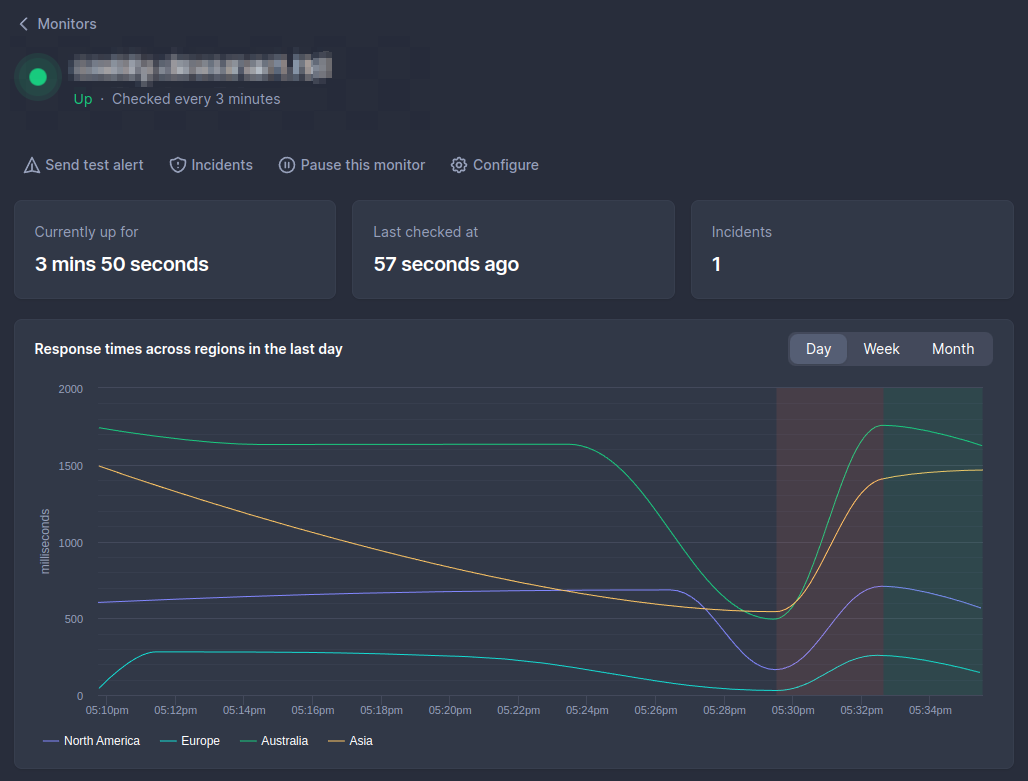Click the 05:34pm x-axis label
Viewport: 1028px width, 781px height.
[x=930, y=710]
